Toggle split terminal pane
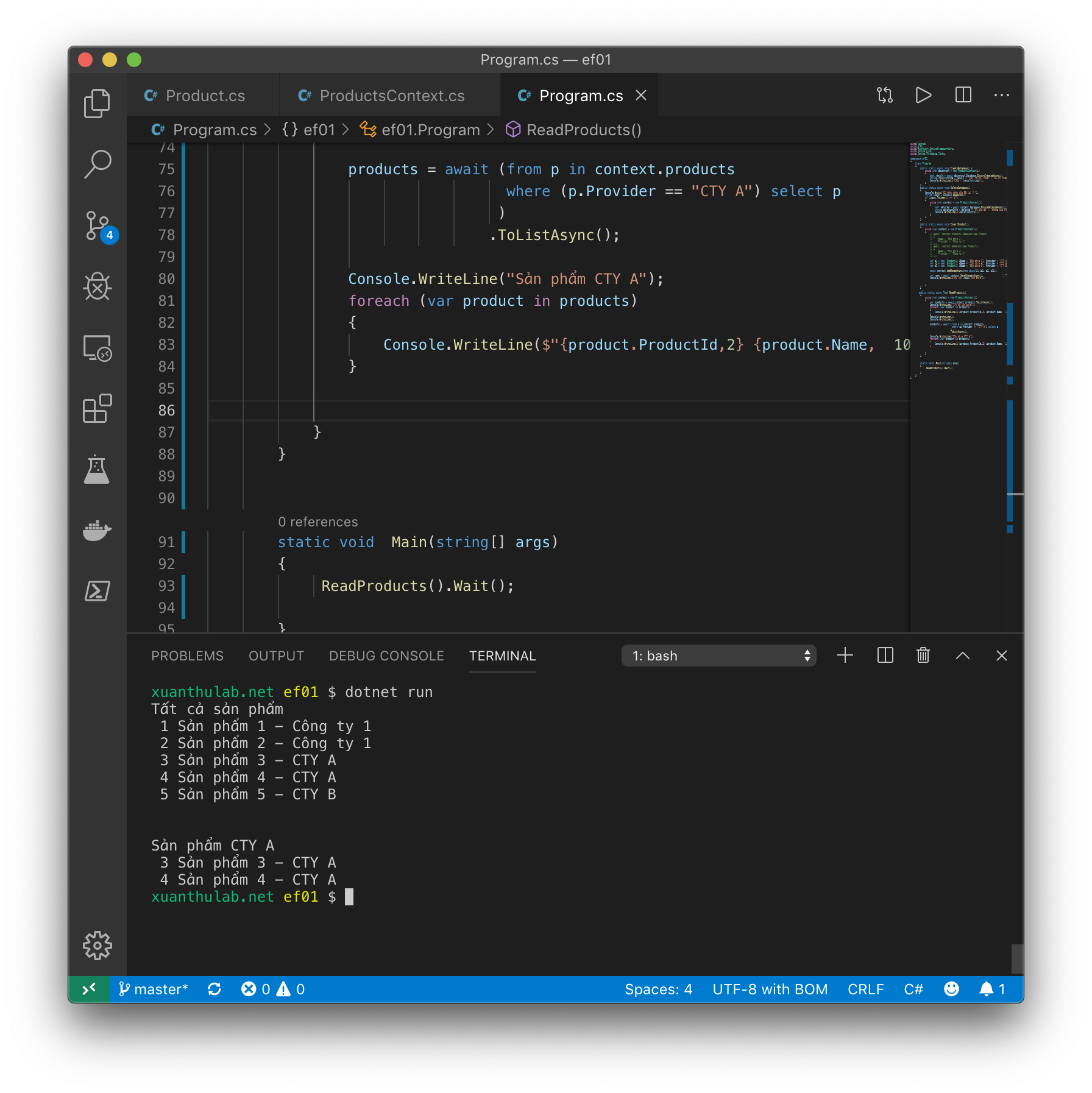 [885, 656]
